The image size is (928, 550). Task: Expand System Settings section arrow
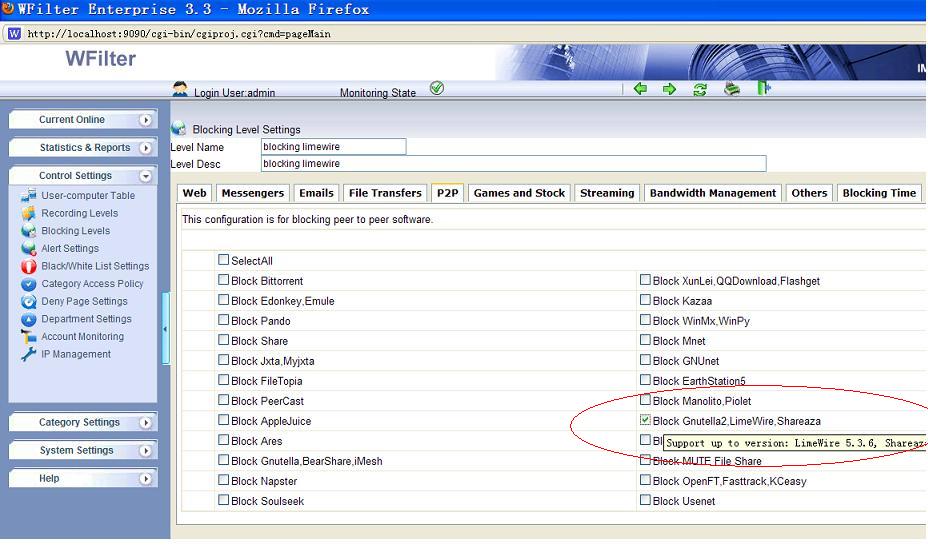tap(145, 451)
